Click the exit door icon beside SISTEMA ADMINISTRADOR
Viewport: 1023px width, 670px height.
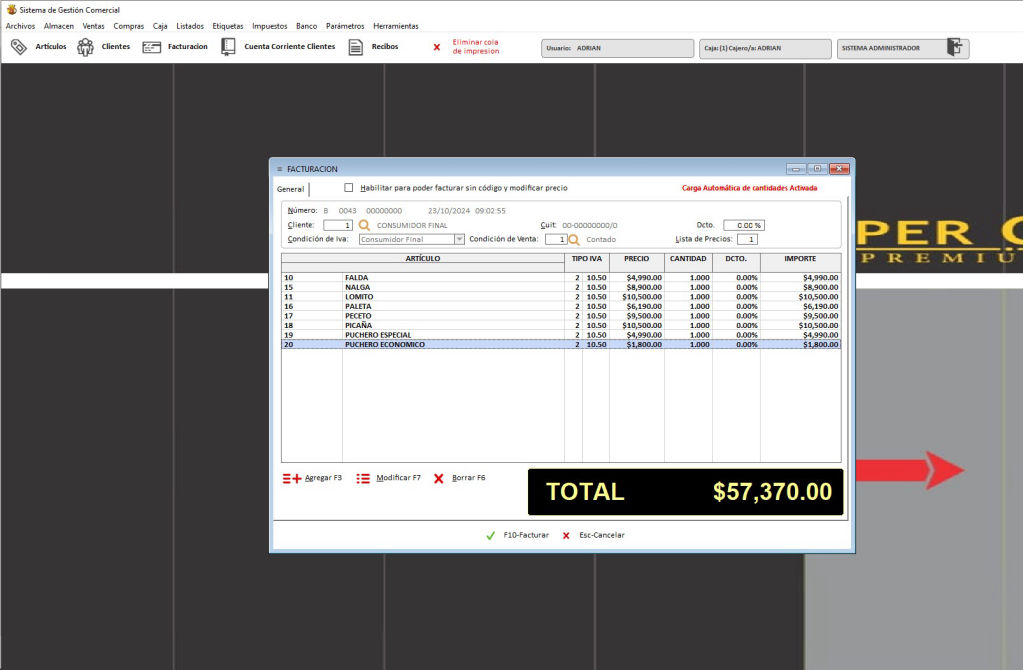pos(954,47)
